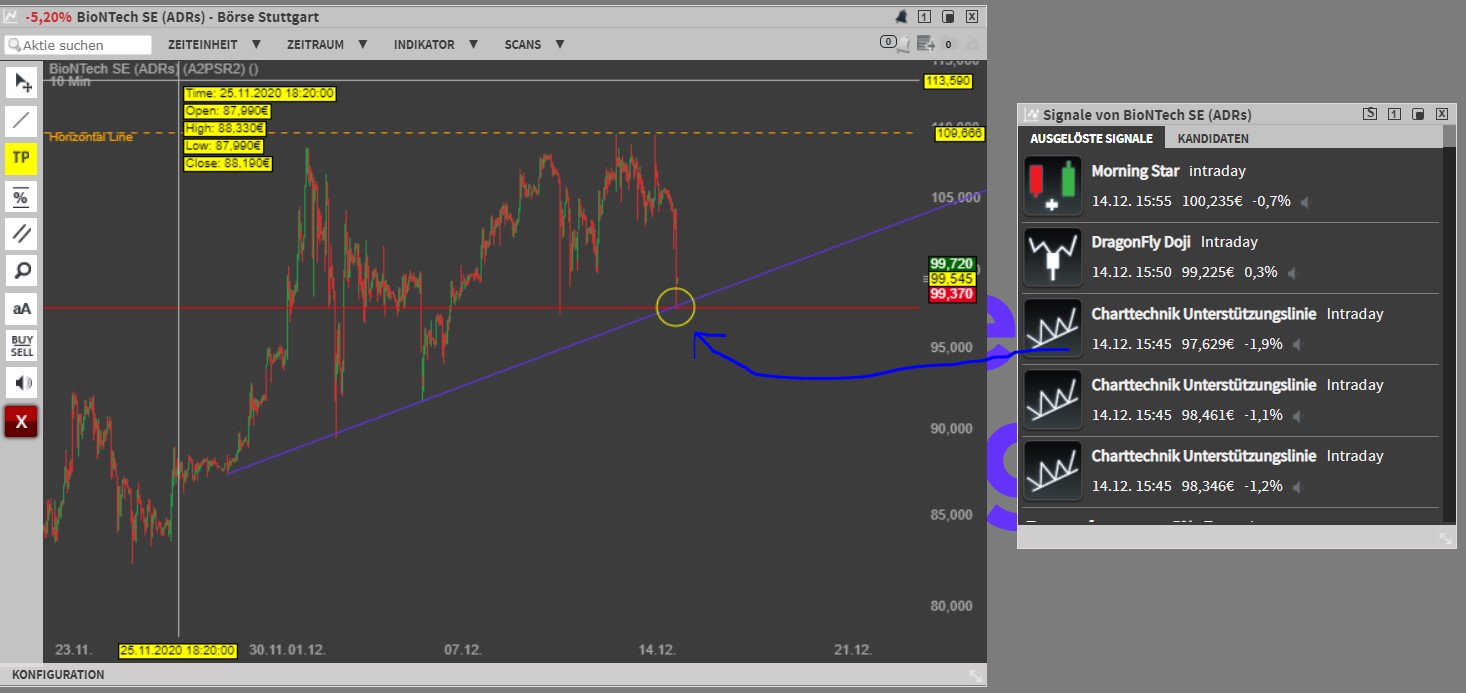The height and width of the screenshot is (693, 1466).
Task: Click the detach window icon on chart title bar
Action: pos(948,17)
